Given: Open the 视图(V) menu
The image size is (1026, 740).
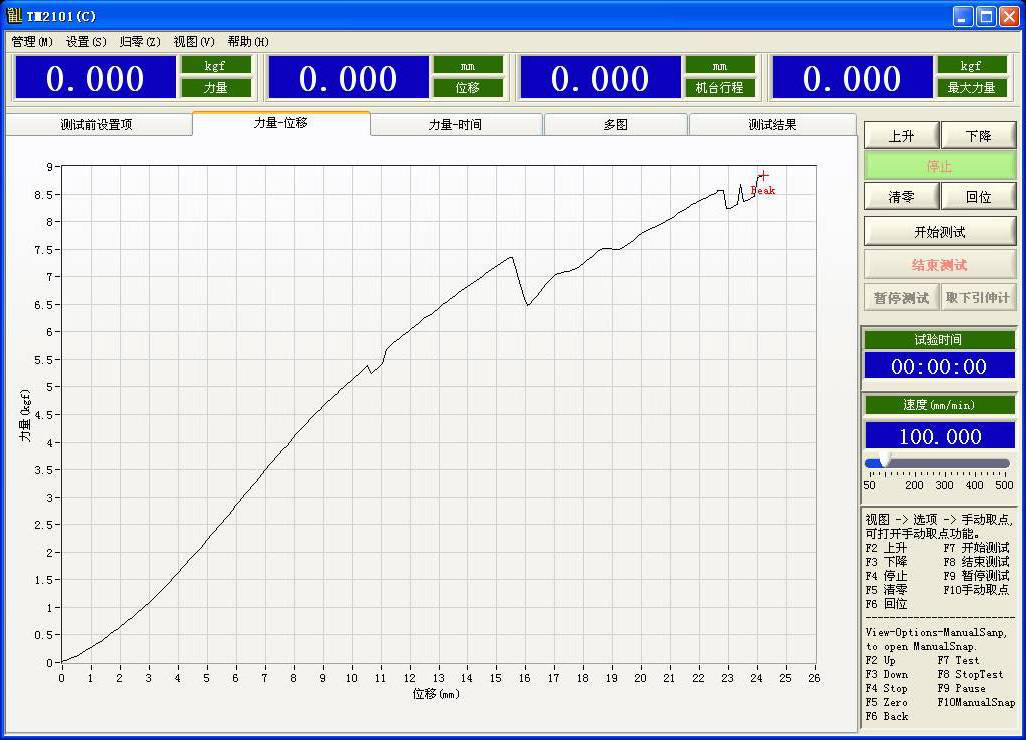Looking at the screenshot, I should (x=194, y=42).
